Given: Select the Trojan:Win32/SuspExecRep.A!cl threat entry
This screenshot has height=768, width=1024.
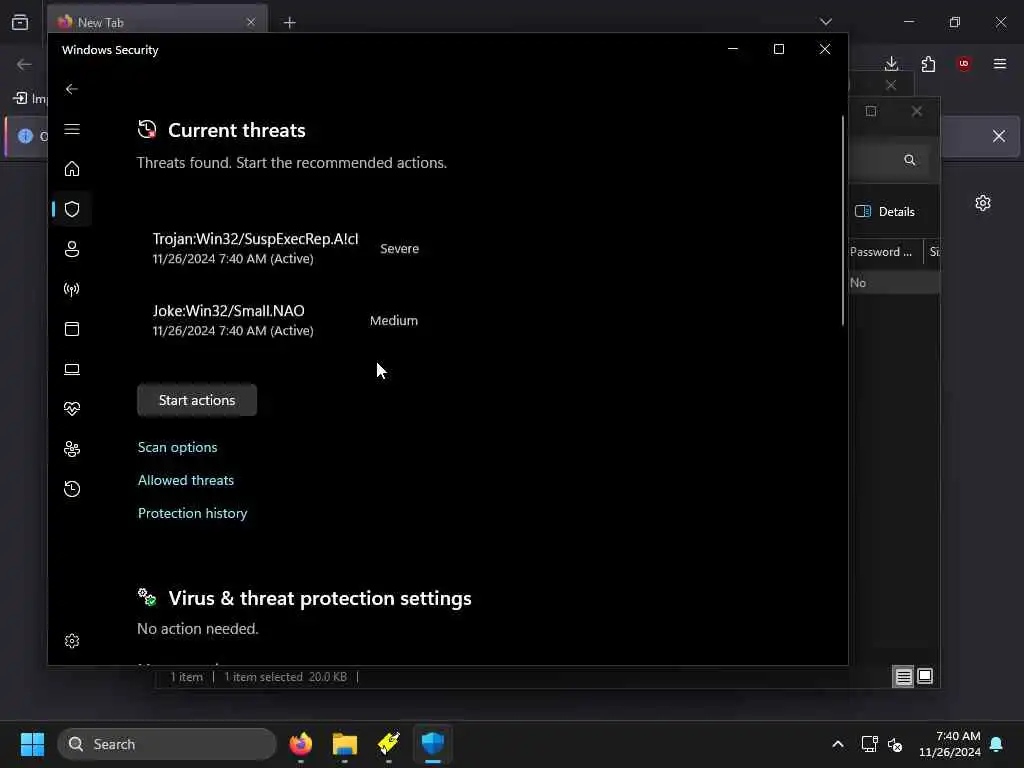Looking at the screenshot, I should point(255,248).
